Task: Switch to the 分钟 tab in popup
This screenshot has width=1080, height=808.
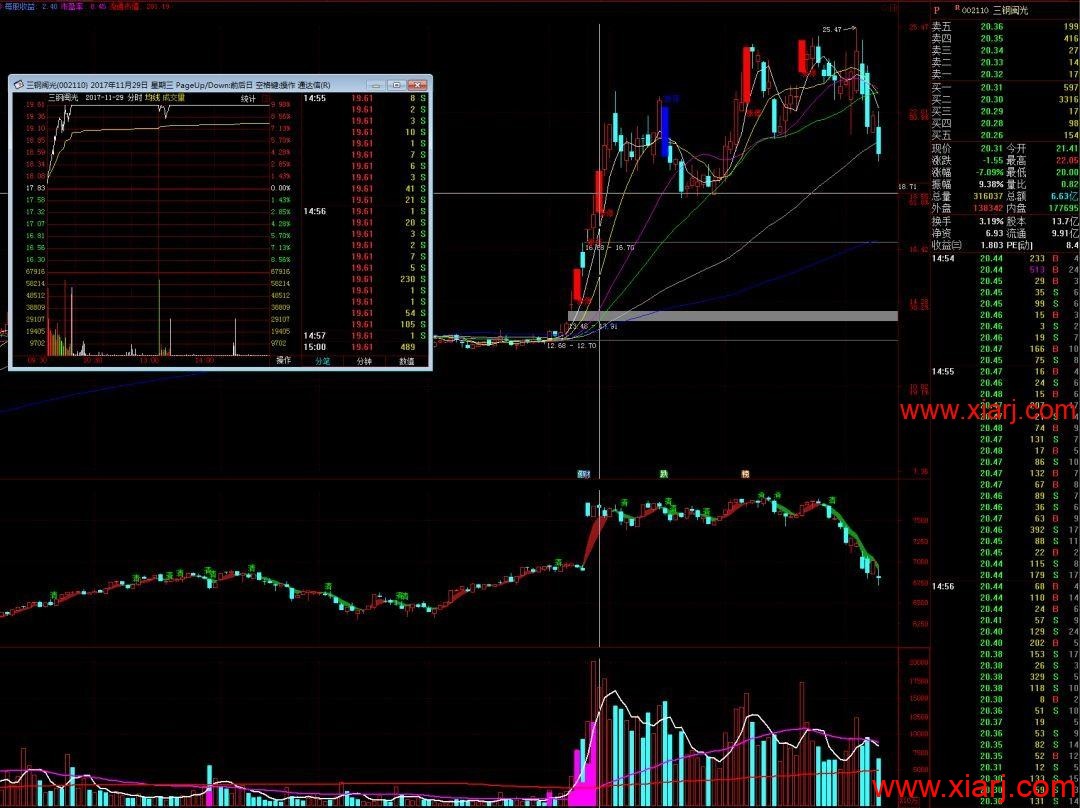Action: tap(364, 361)
